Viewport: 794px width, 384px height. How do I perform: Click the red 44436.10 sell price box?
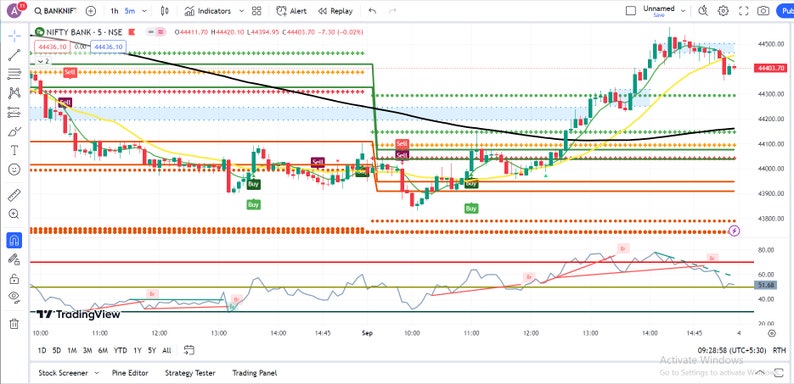coord(52,47)
